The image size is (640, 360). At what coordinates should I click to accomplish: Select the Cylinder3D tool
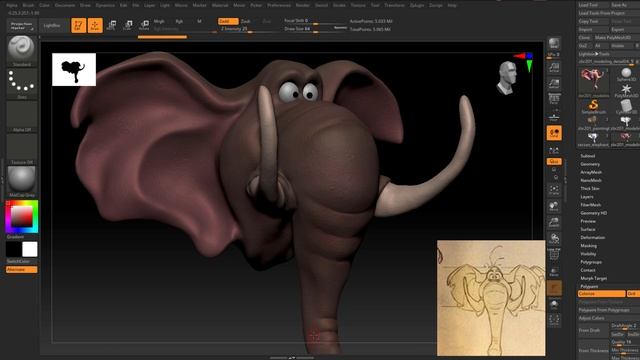click(626, 107)
